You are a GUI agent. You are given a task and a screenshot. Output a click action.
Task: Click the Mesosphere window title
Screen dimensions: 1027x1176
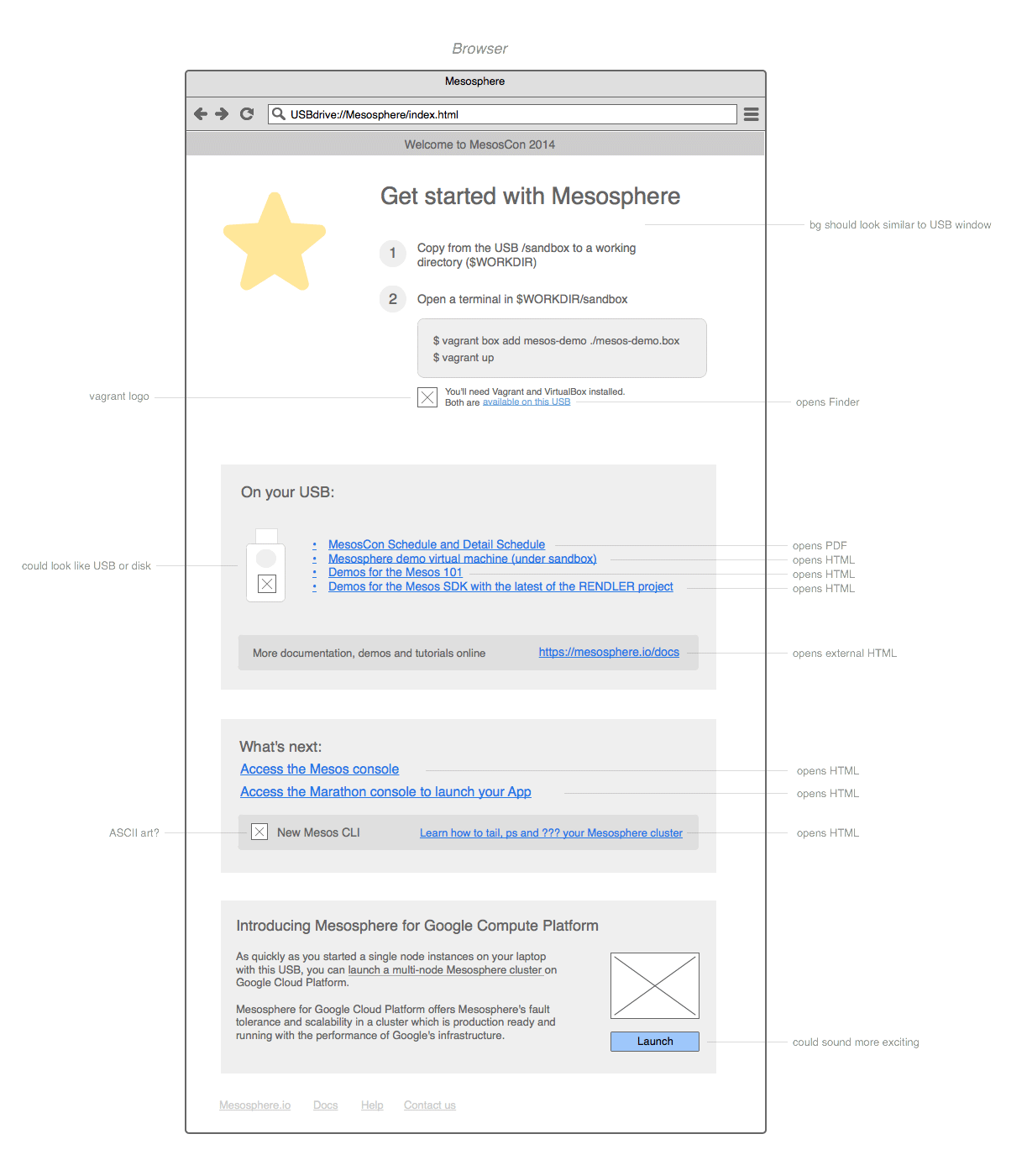(x=474, y=81)
